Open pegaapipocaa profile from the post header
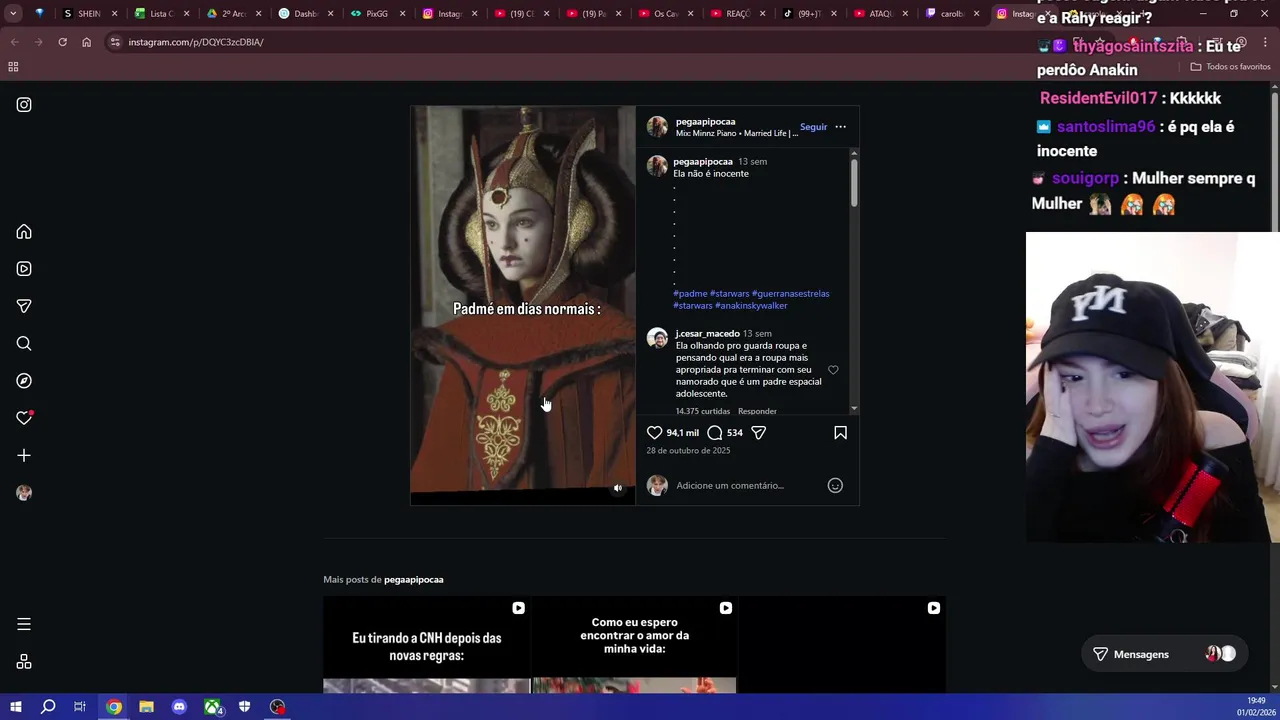The width and height of the screenshot is (1280, 720). [705, 122]
